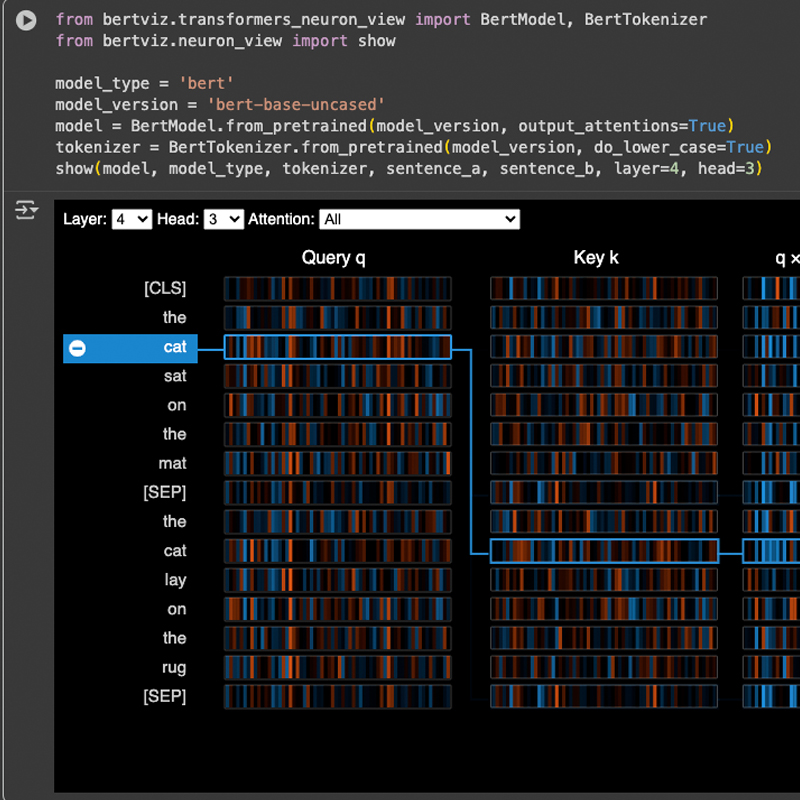Toggle the cell output visibility icon
800x800 pixels.
point(26,210)
